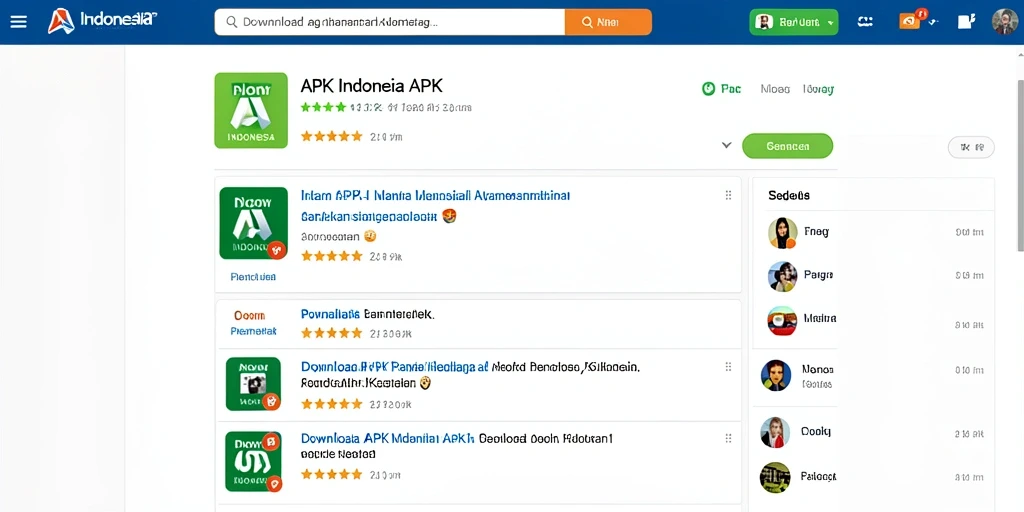Open Pargn user in sidebar
The height and width of the screenshot is (512, 1024).
coord(818,275)
